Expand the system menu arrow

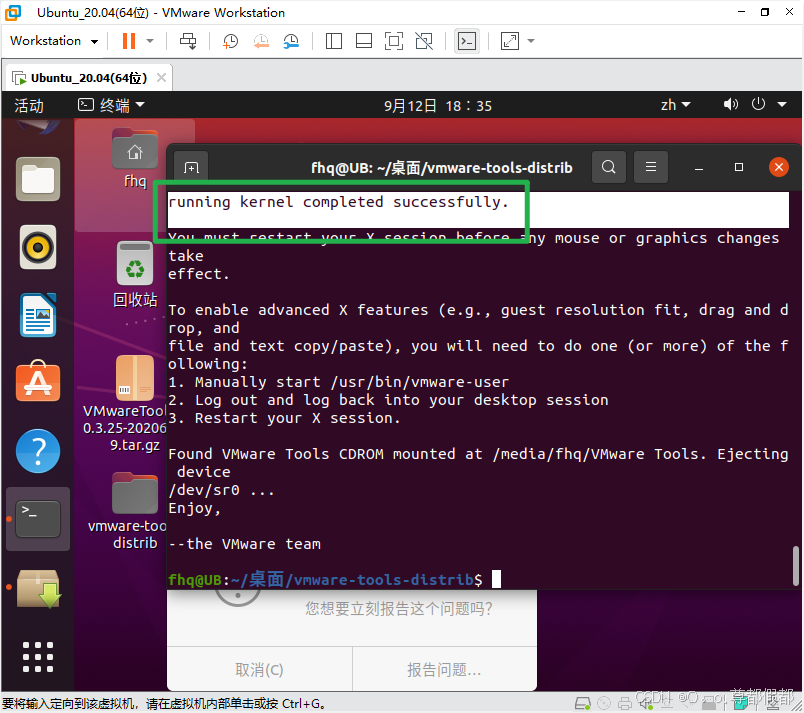(x=782, y=105)
